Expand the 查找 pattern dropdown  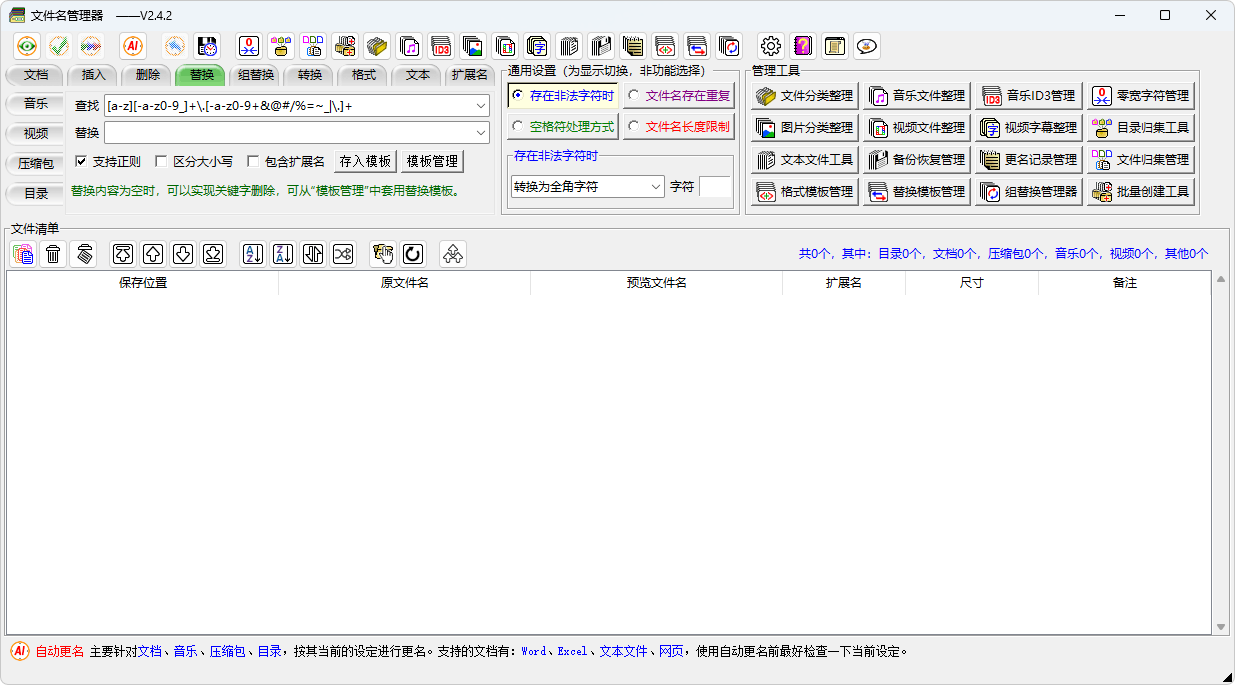pyautogui.click(x=481, y=105)
